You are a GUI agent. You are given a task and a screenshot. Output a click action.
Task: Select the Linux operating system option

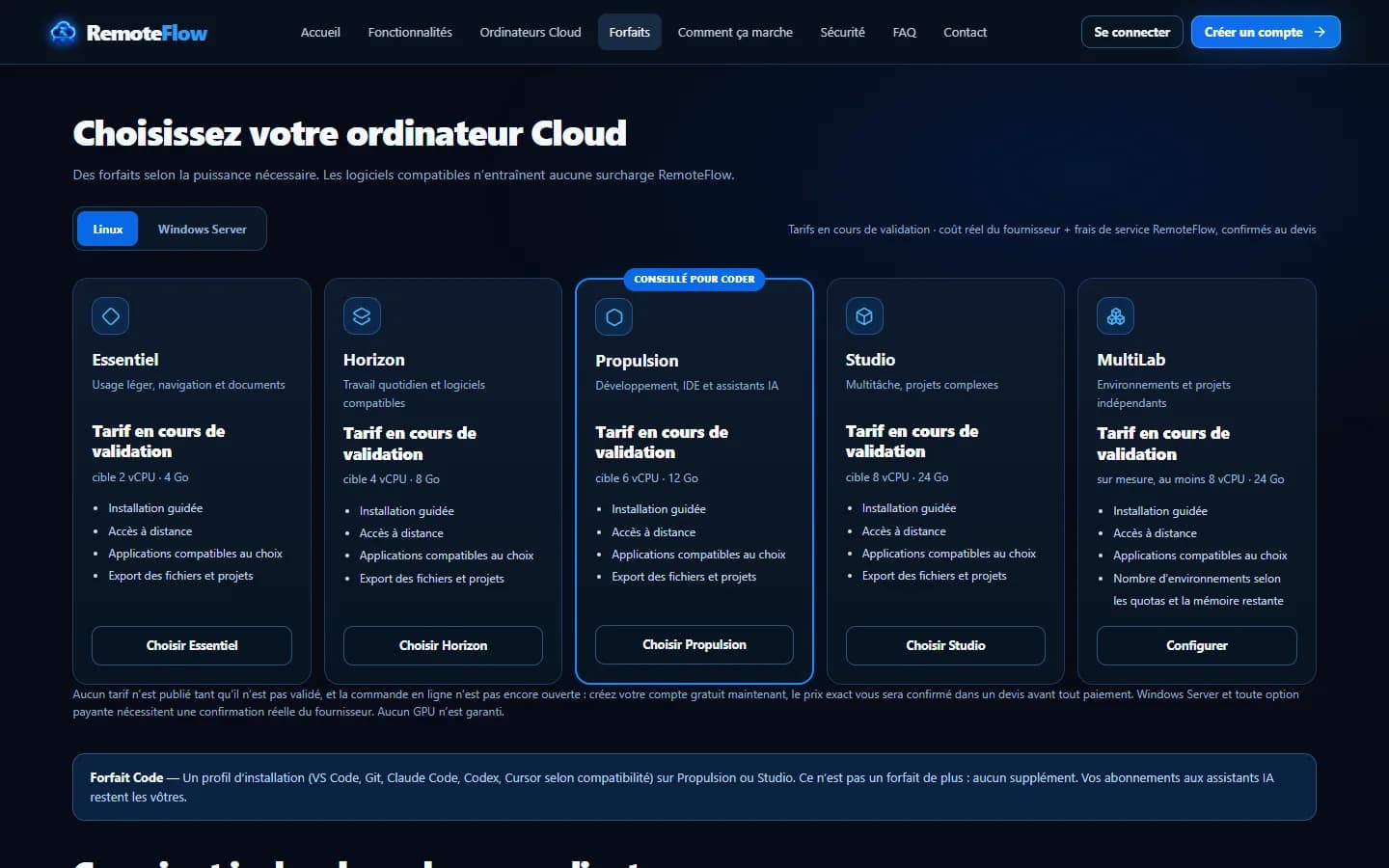(108, 230)
